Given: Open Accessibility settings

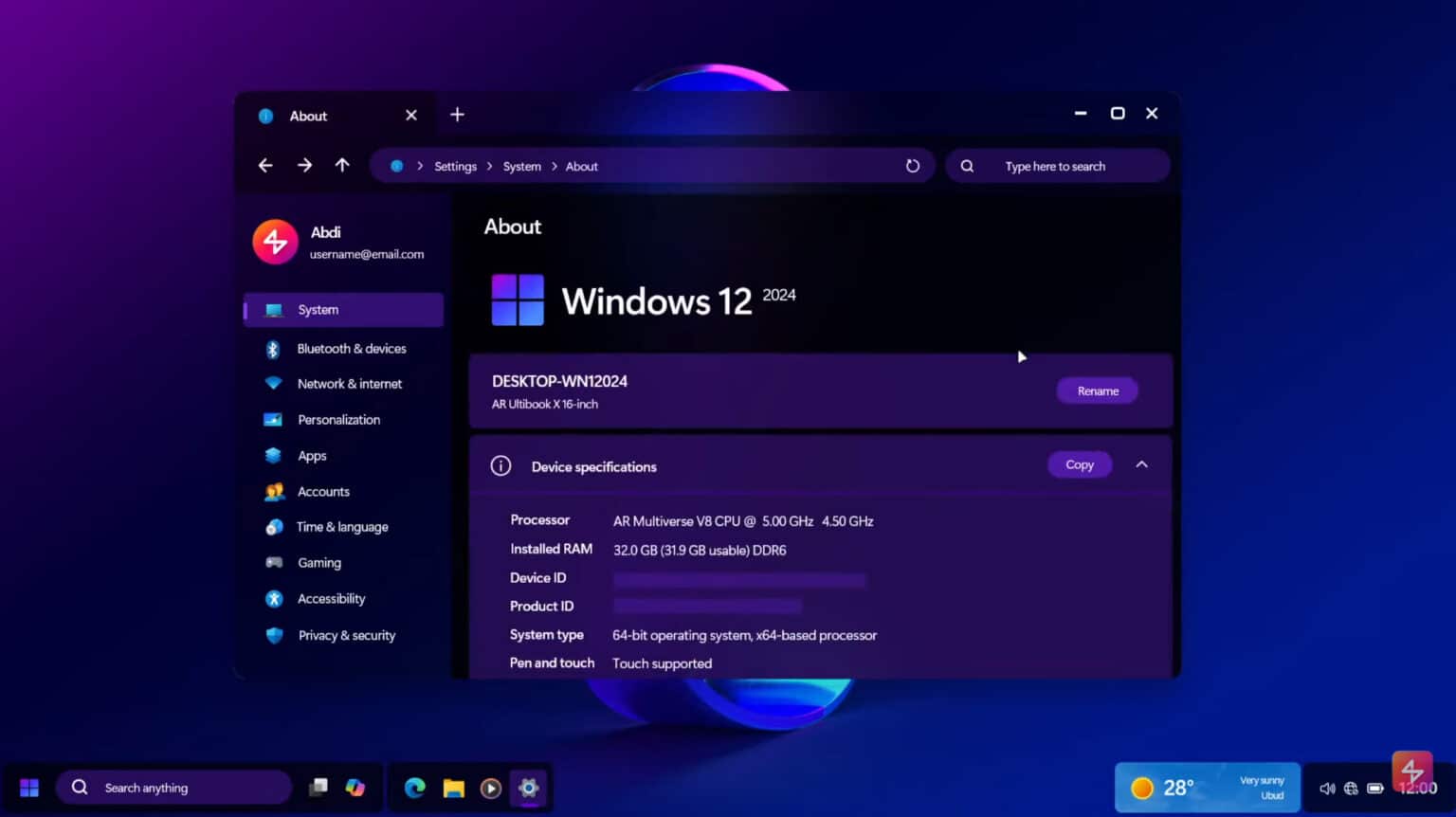Looking at the screenshot, I should tap(331, 598).
